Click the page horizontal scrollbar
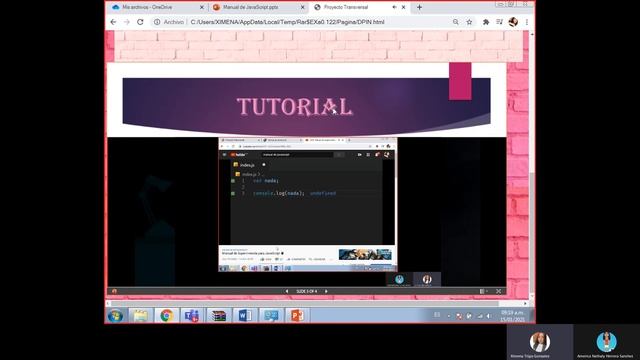The image size is (640, 360). pyautogui.click(x=305, y=304)
